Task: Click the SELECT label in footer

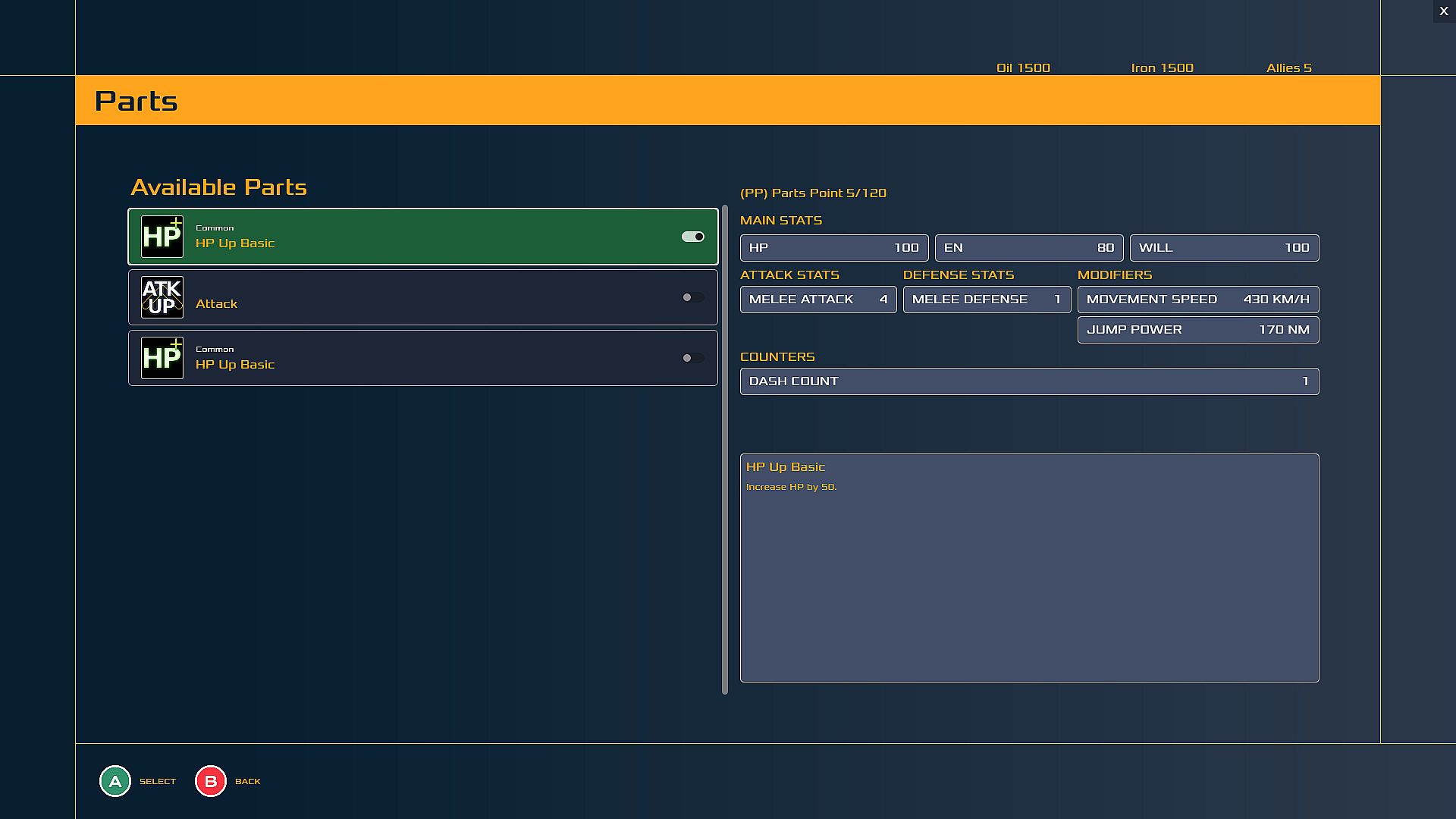Action: pyautogui.click(x=158, y=781)
